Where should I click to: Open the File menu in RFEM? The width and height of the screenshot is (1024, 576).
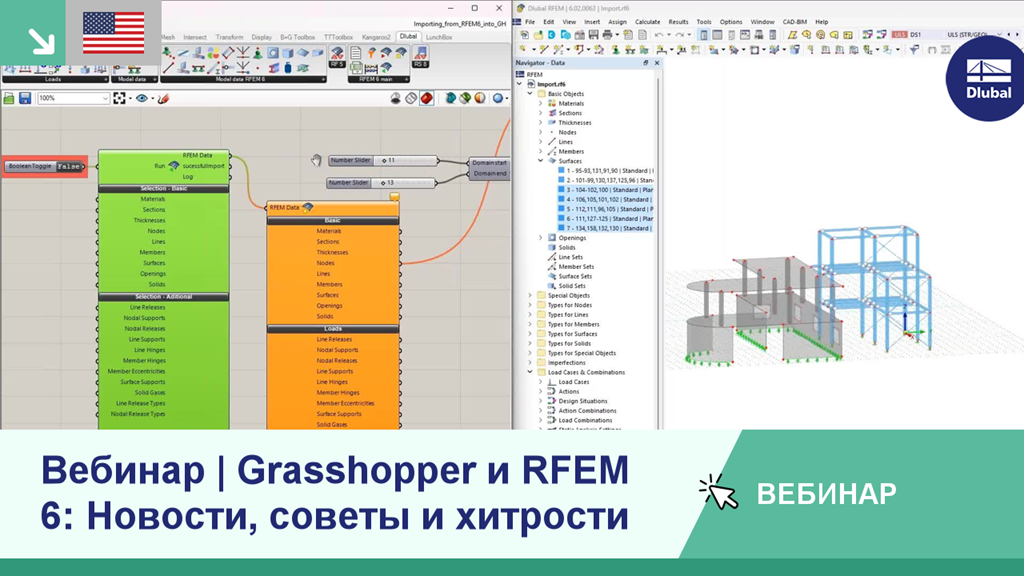pos(530,22)
